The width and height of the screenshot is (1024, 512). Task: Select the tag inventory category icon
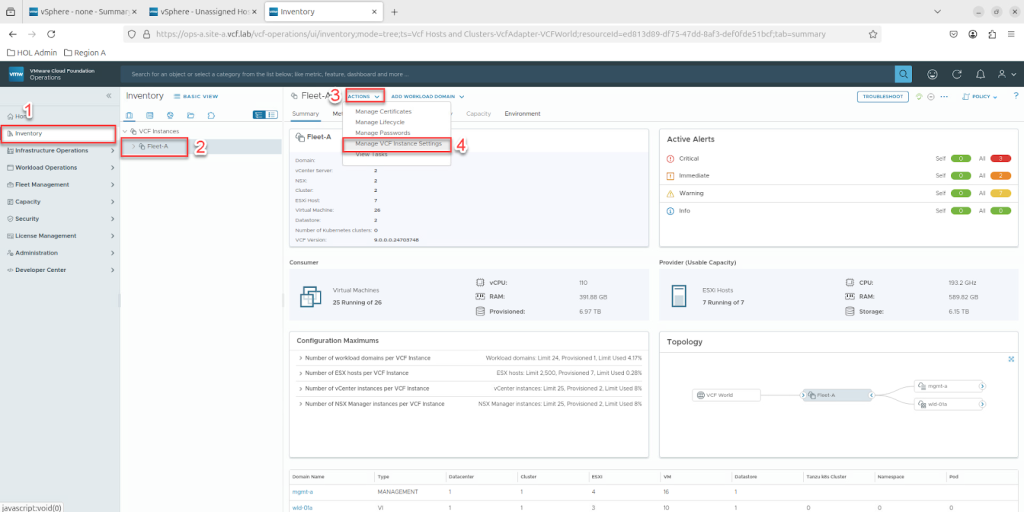point(211,115)
